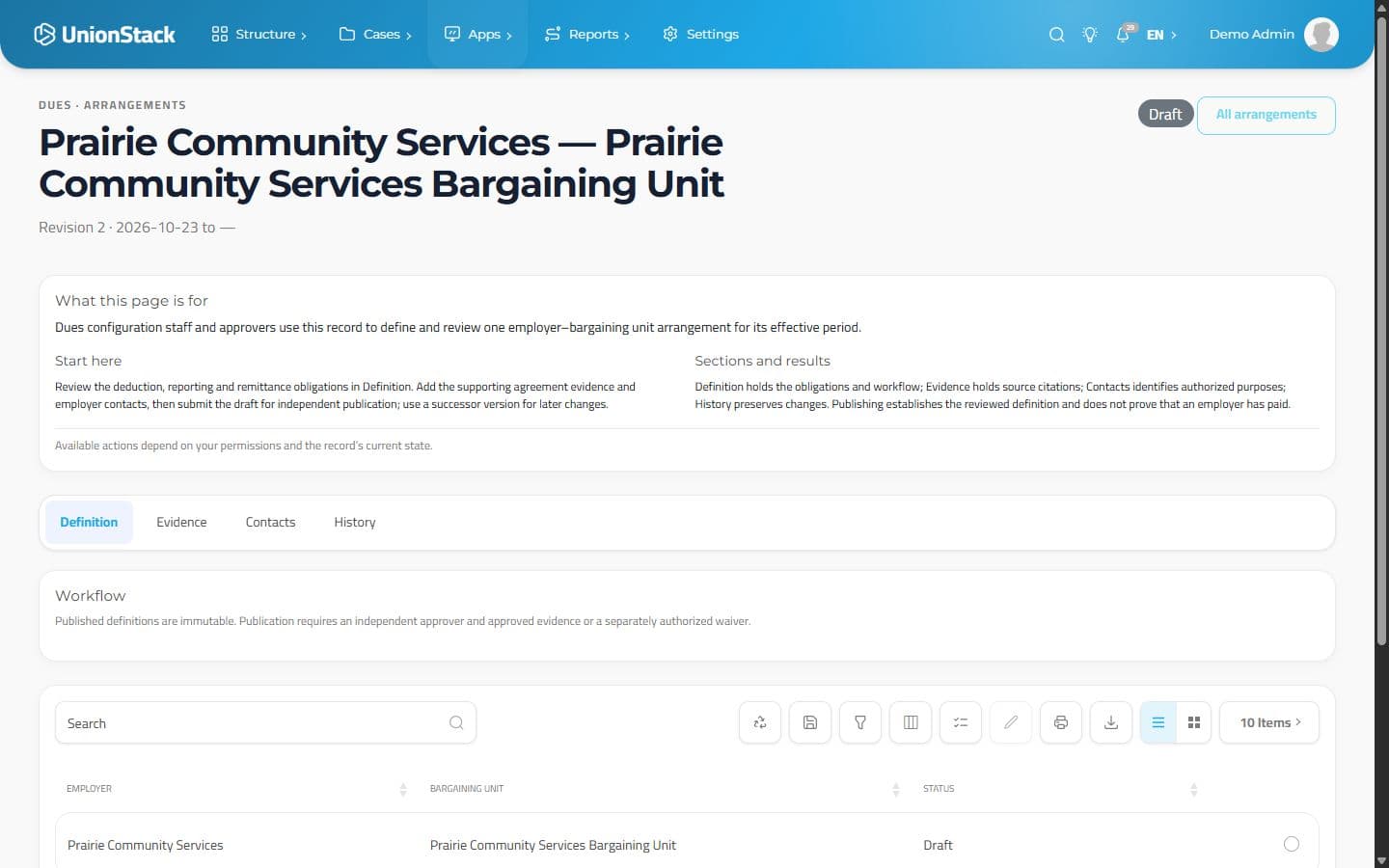Click the Settings gear icon
Screen dimensions: 1389x868
pyautogui.click(x=670, y=34)
